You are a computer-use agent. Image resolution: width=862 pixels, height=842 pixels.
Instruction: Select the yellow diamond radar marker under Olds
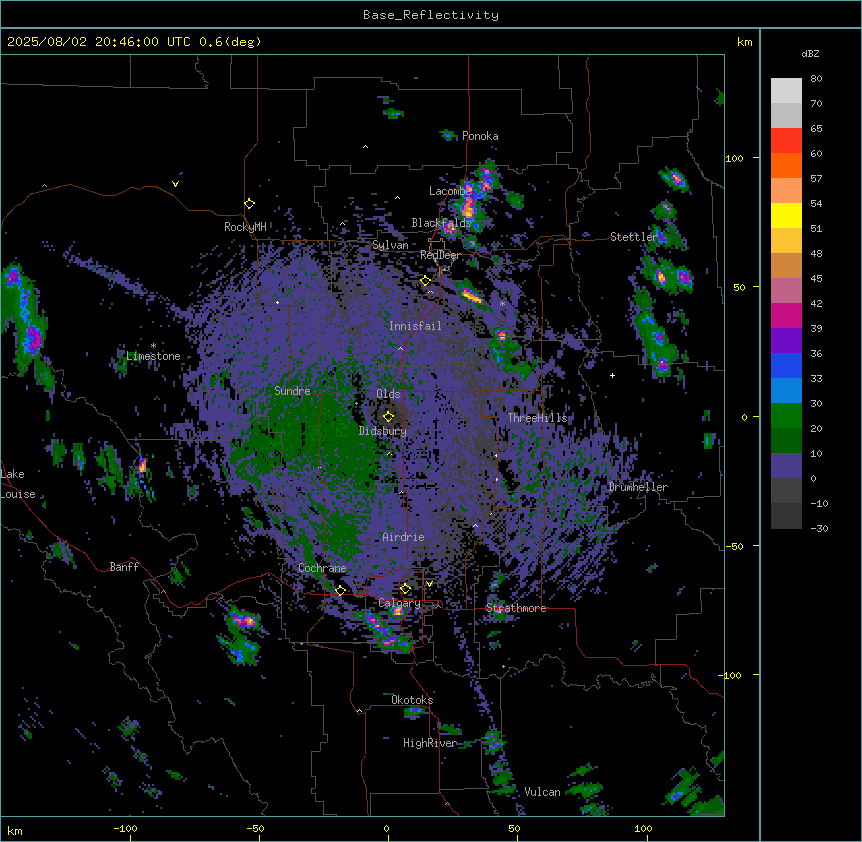tap(389, 416)
